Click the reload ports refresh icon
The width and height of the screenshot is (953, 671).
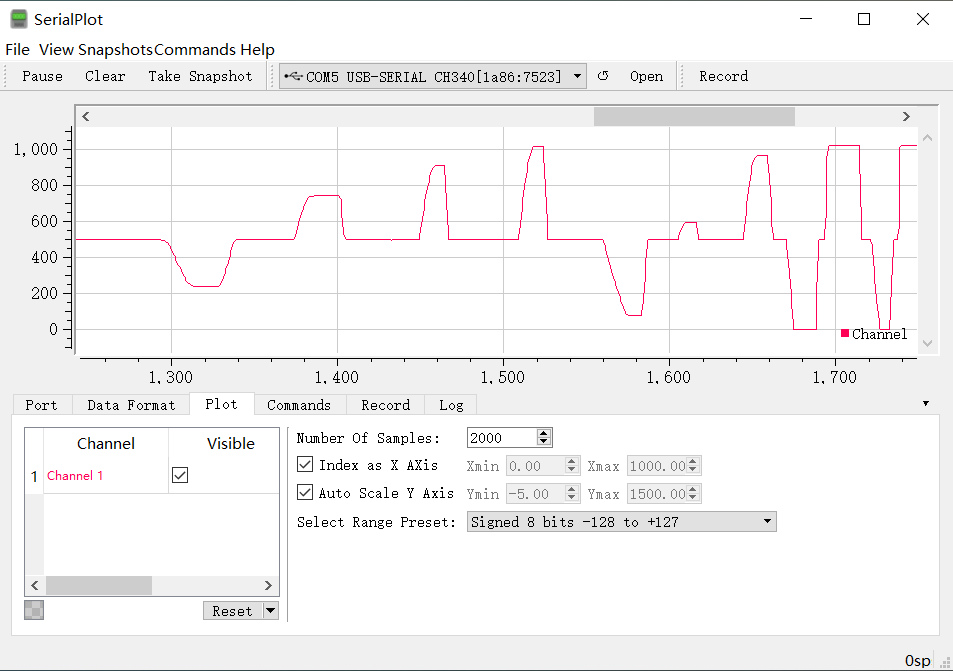pyautogui.click(x=603, y=76)
